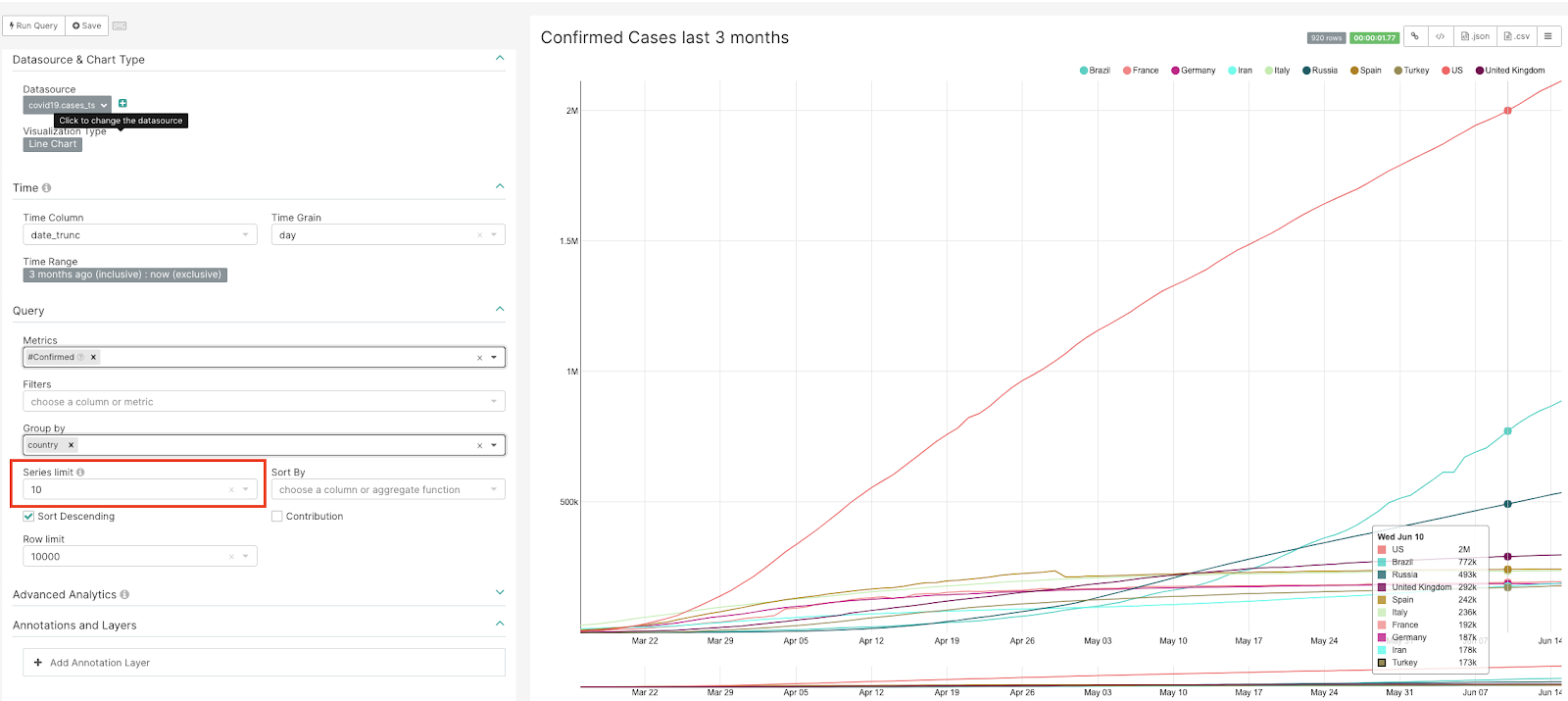The height and width of the screenshot is (701, 1568).
Task: Toggle the Brazil series in the legend
Action: coord(1095,71)
